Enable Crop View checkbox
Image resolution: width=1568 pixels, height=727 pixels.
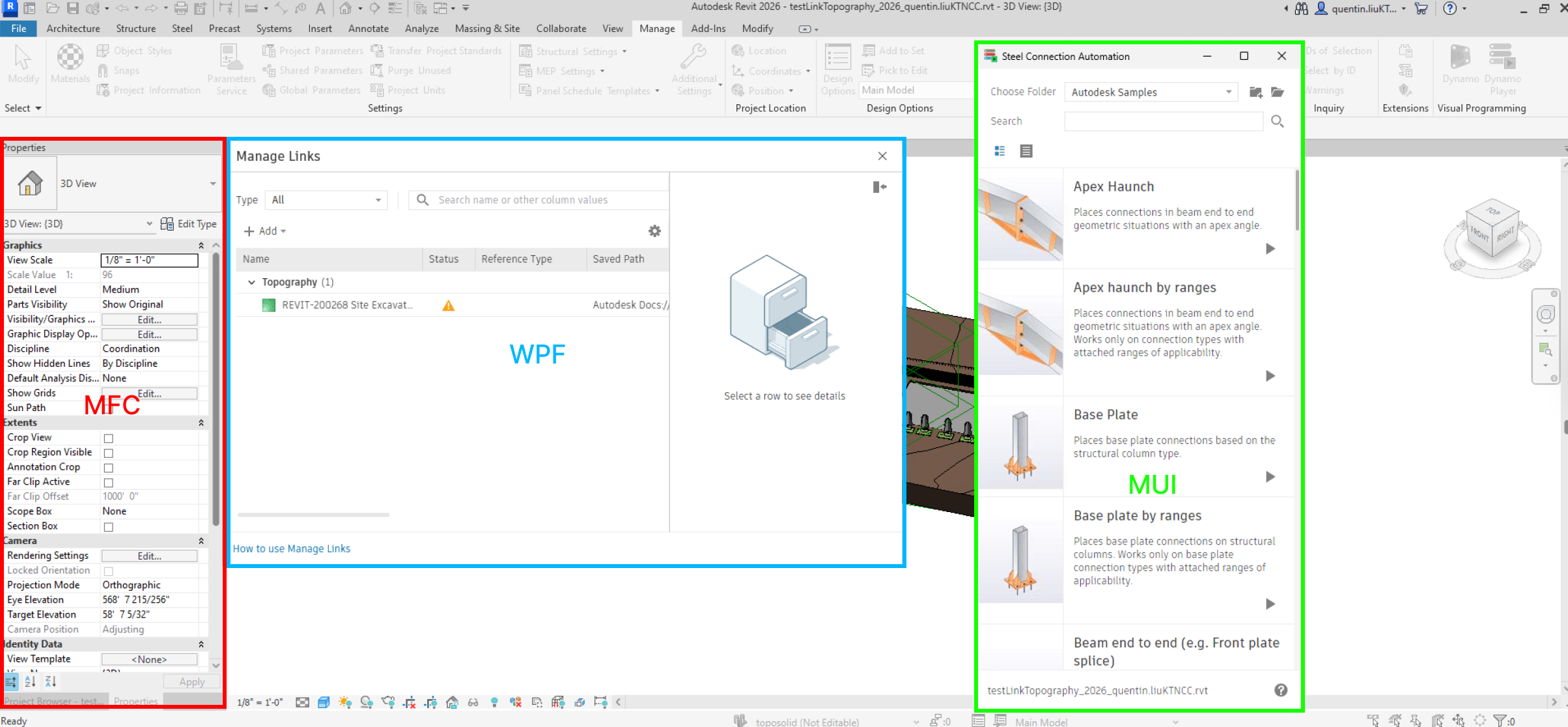pos(109,438)
